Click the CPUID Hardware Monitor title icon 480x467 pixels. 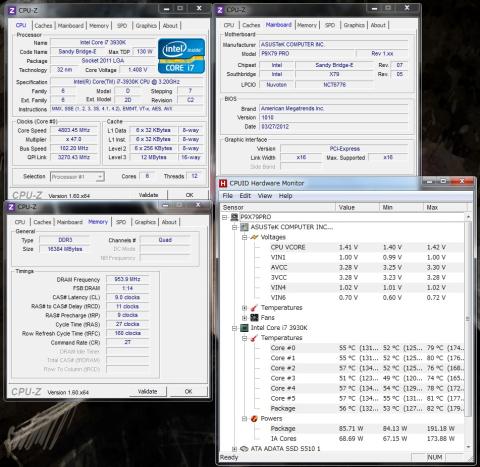[x=223, y=183]
